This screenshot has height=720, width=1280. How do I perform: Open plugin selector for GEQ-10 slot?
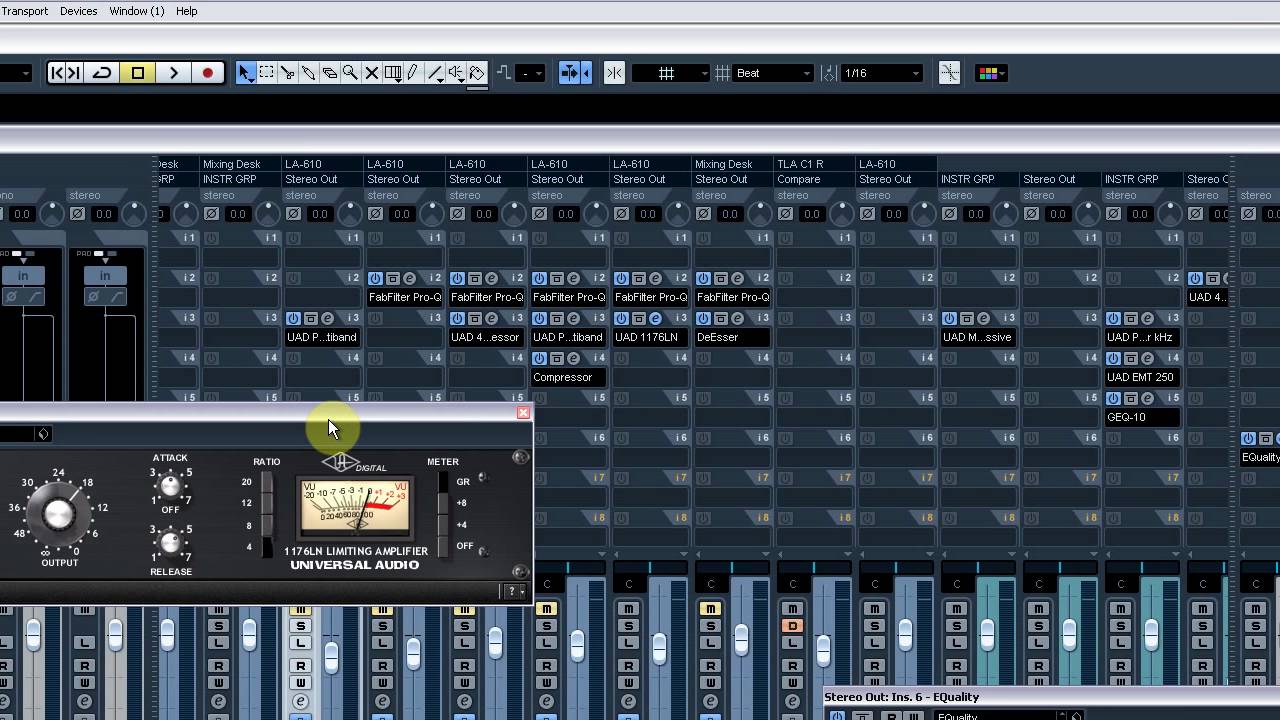tap(1141, 417)
